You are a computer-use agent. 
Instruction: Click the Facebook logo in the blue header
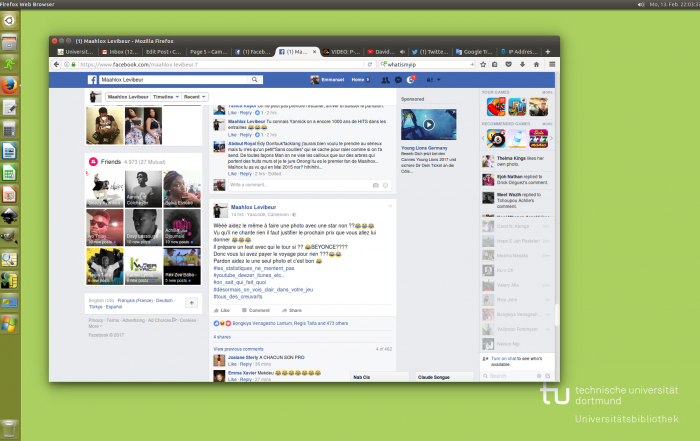click(91, 79)
